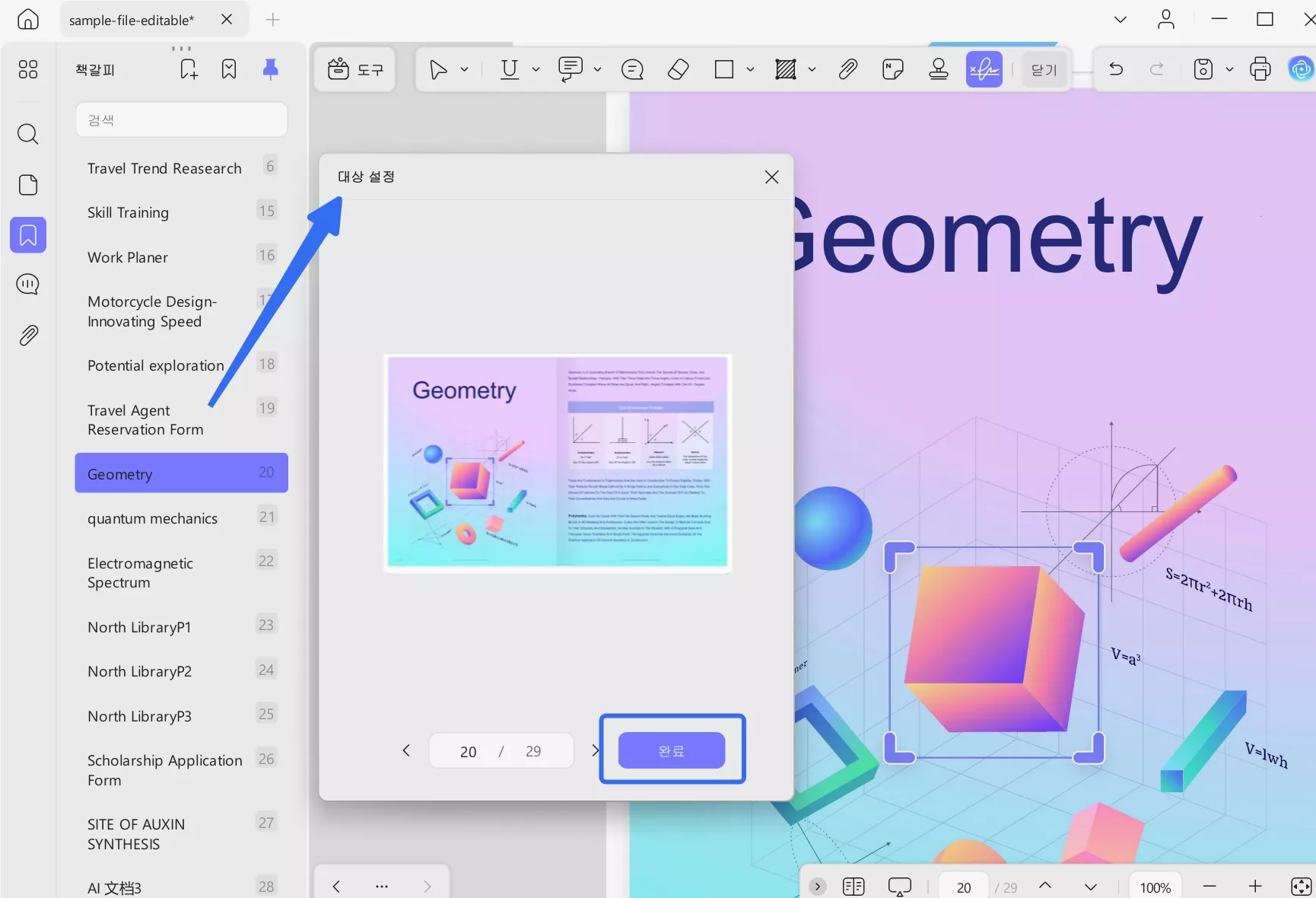This screenshot has width=1316, height=898.
Task: Zoom out with the minus button
Action: [1210, 887]
